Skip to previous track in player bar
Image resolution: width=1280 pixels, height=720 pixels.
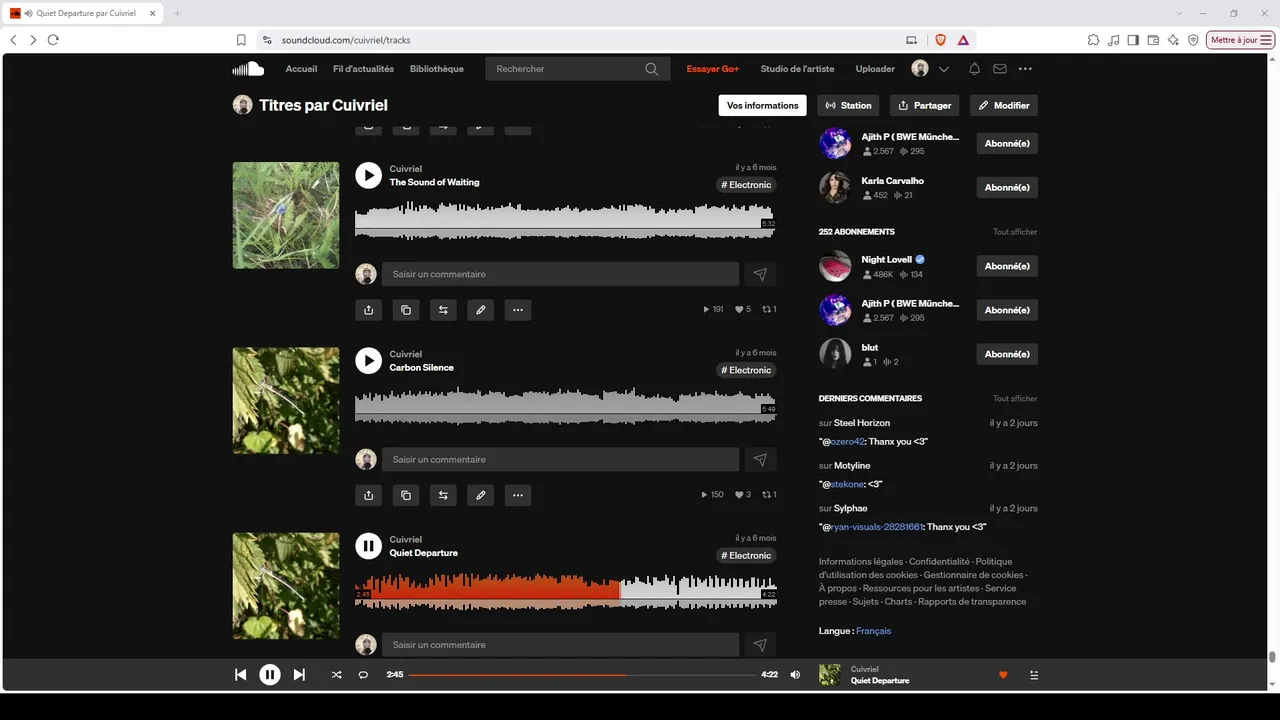point(240,675)
